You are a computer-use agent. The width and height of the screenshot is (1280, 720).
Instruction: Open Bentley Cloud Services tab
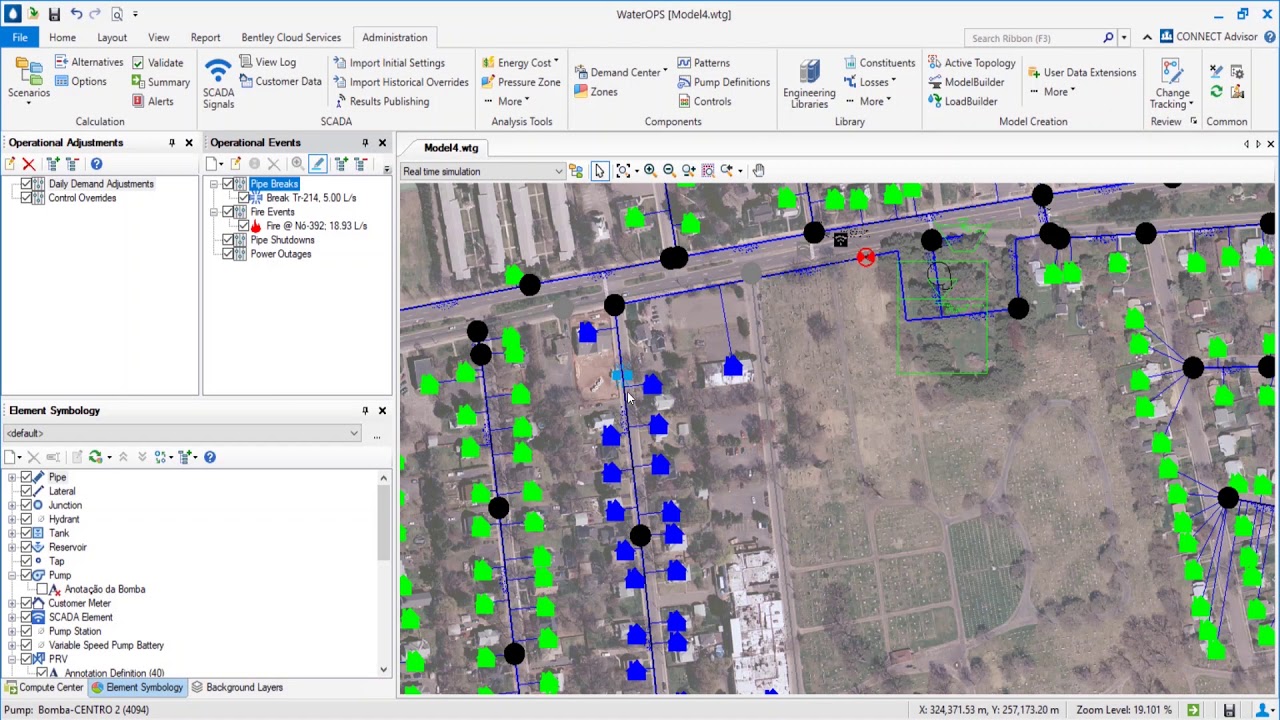click(x=291, y=37)
